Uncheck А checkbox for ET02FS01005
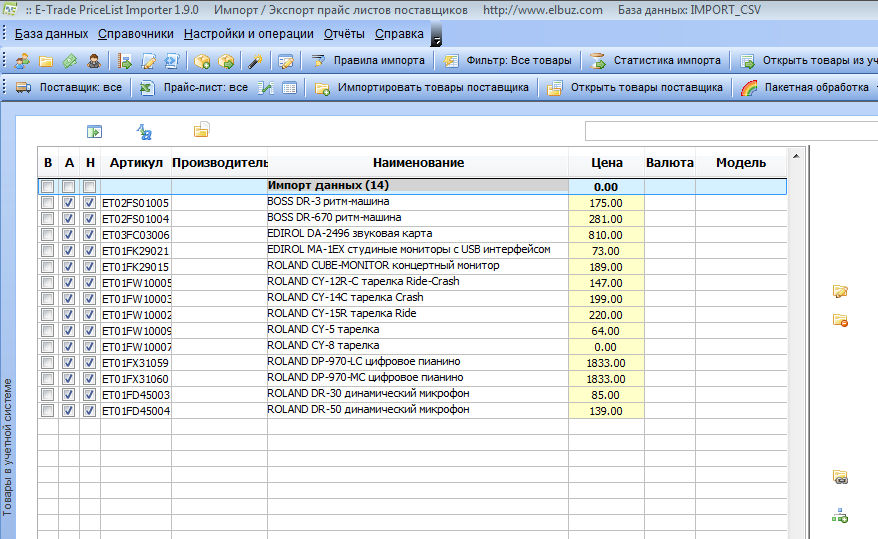This screenshot has height=539, width=878. coord(68,203)
